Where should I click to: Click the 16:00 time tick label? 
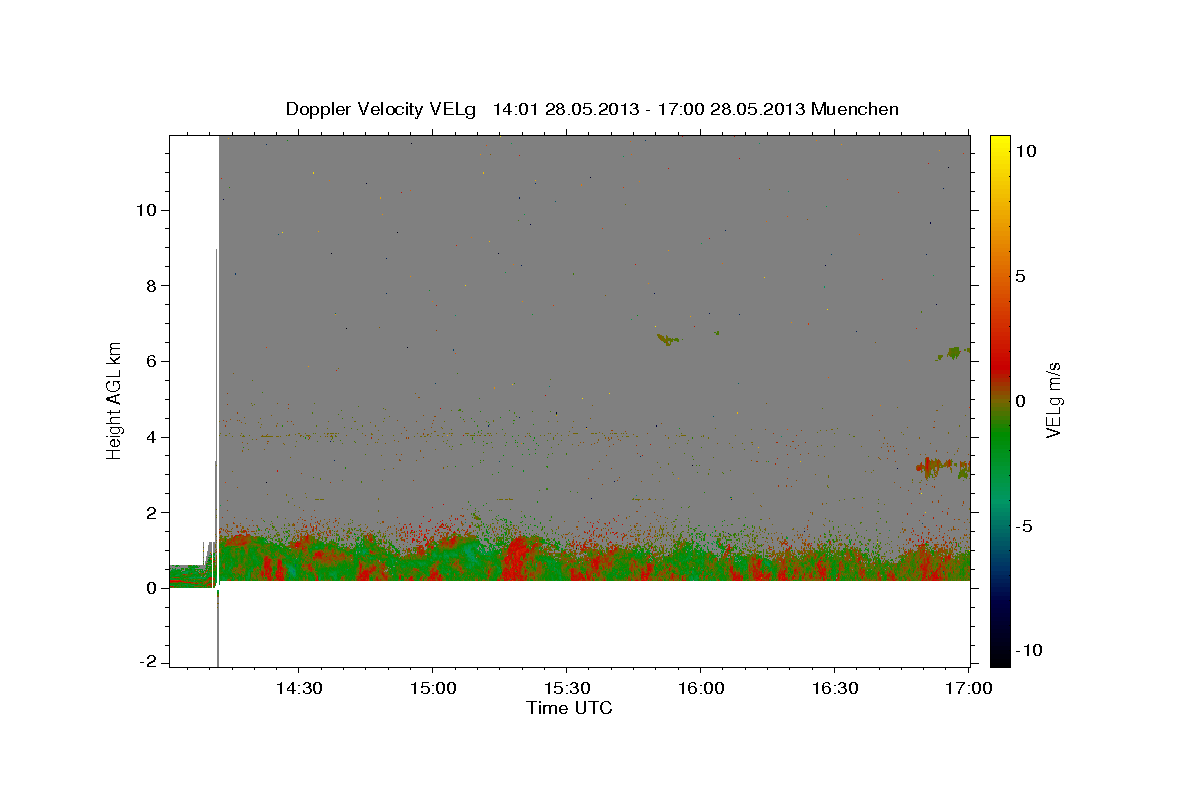(x=700, y=688)
